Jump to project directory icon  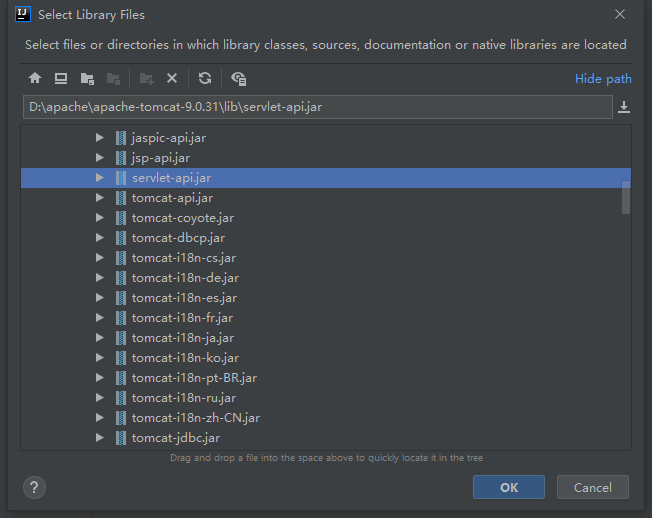(87, 79)
